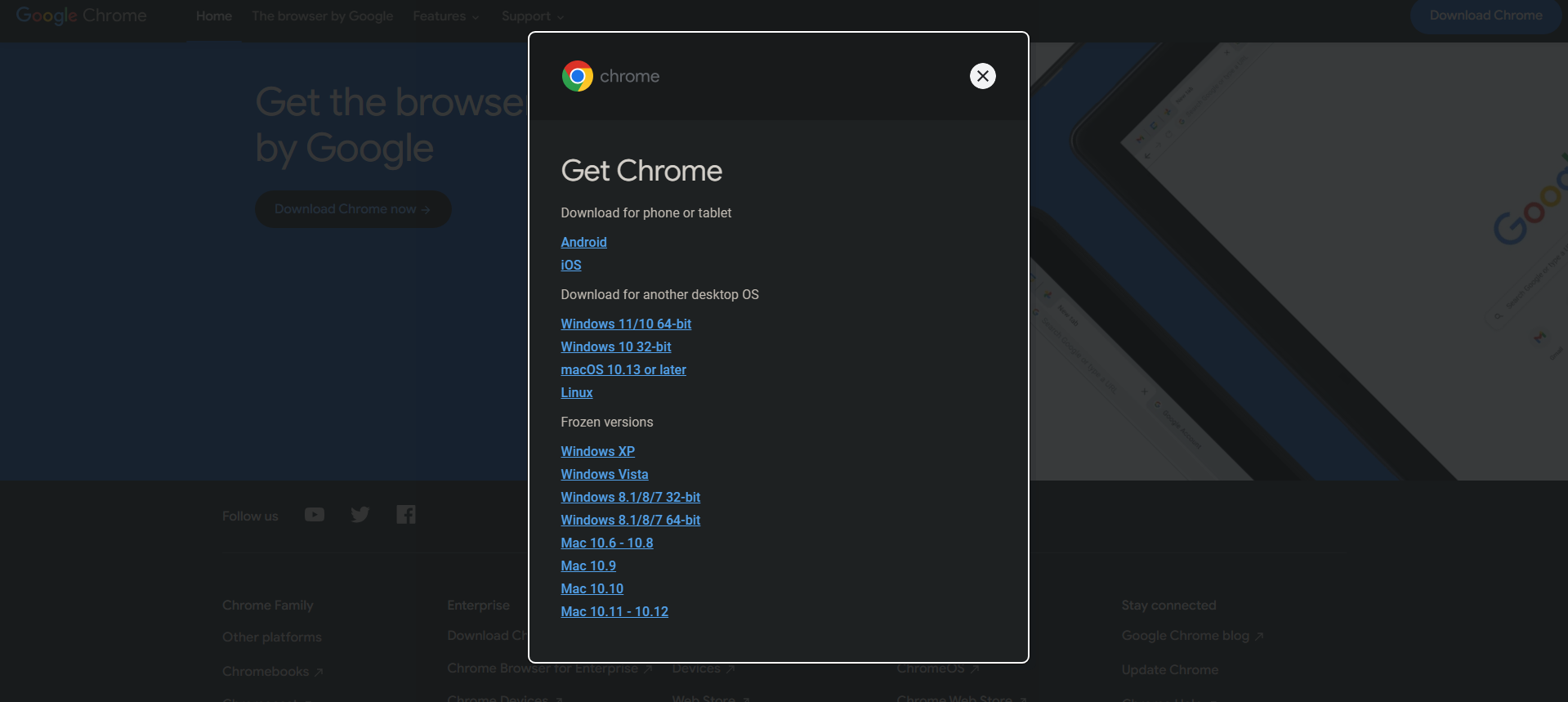Open Update Chrome footer link

pos(1170,670)
